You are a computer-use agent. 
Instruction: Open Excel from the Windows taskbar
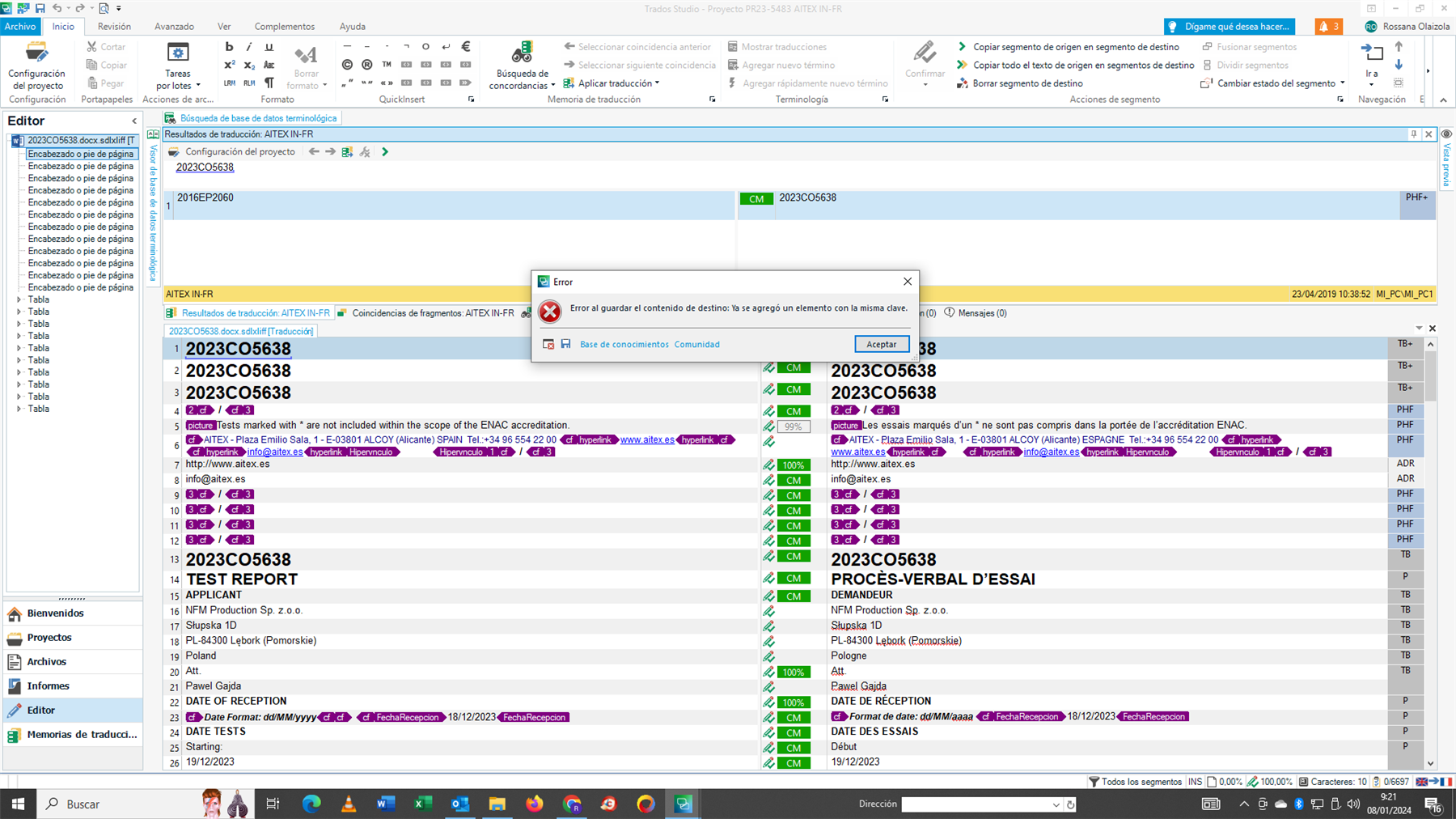click(x=422, y=804)
